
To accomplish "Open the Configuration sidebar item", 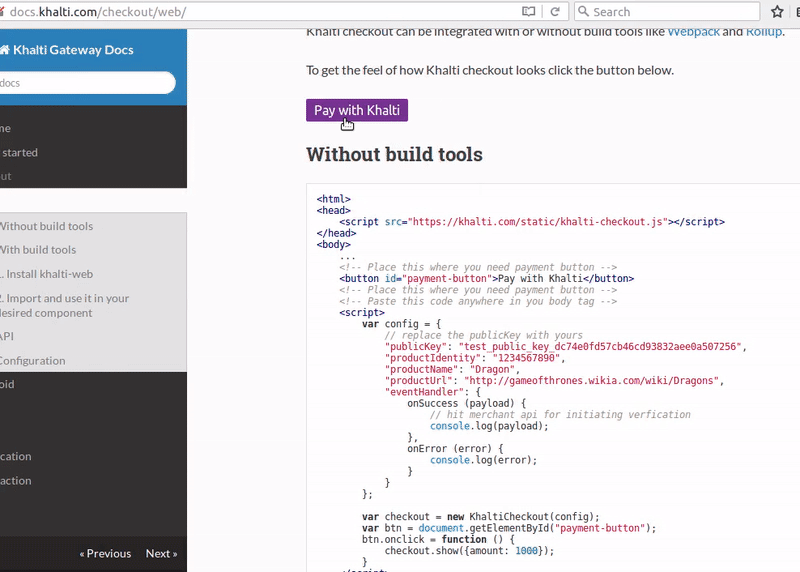I will [x=33, y=361].
